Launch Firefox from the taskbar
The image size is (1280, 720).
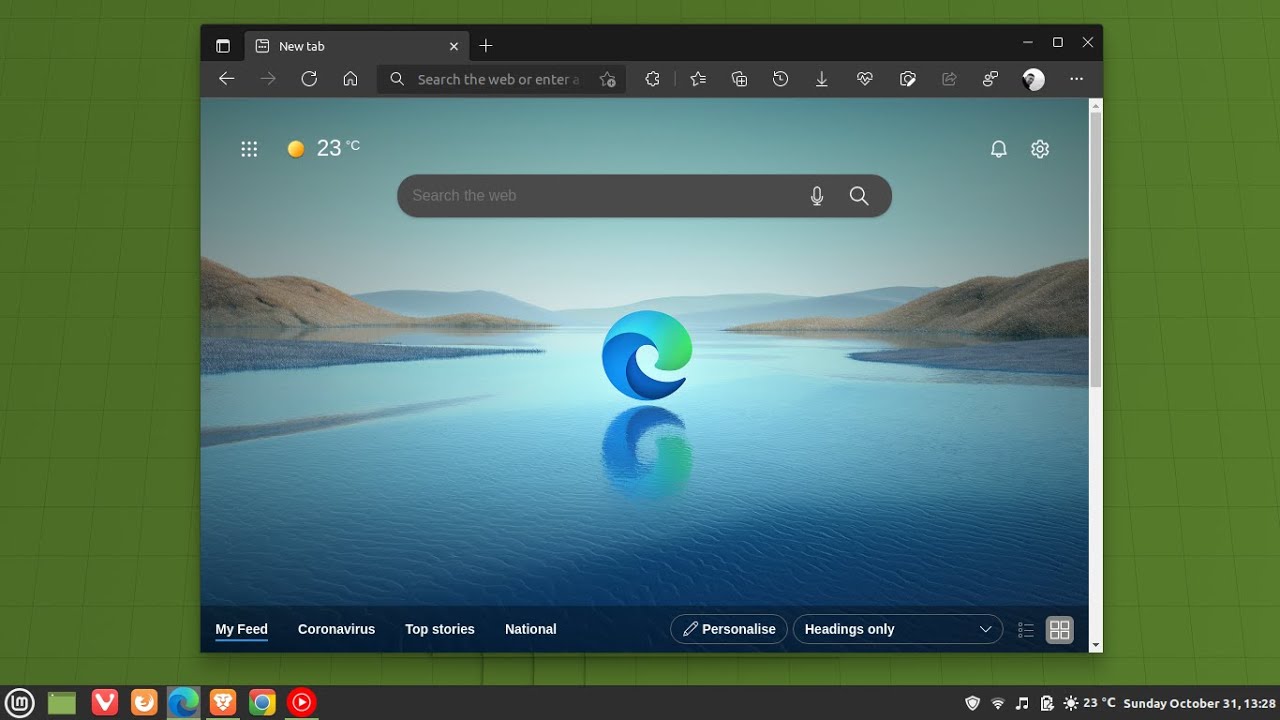(x=144, y=703)
